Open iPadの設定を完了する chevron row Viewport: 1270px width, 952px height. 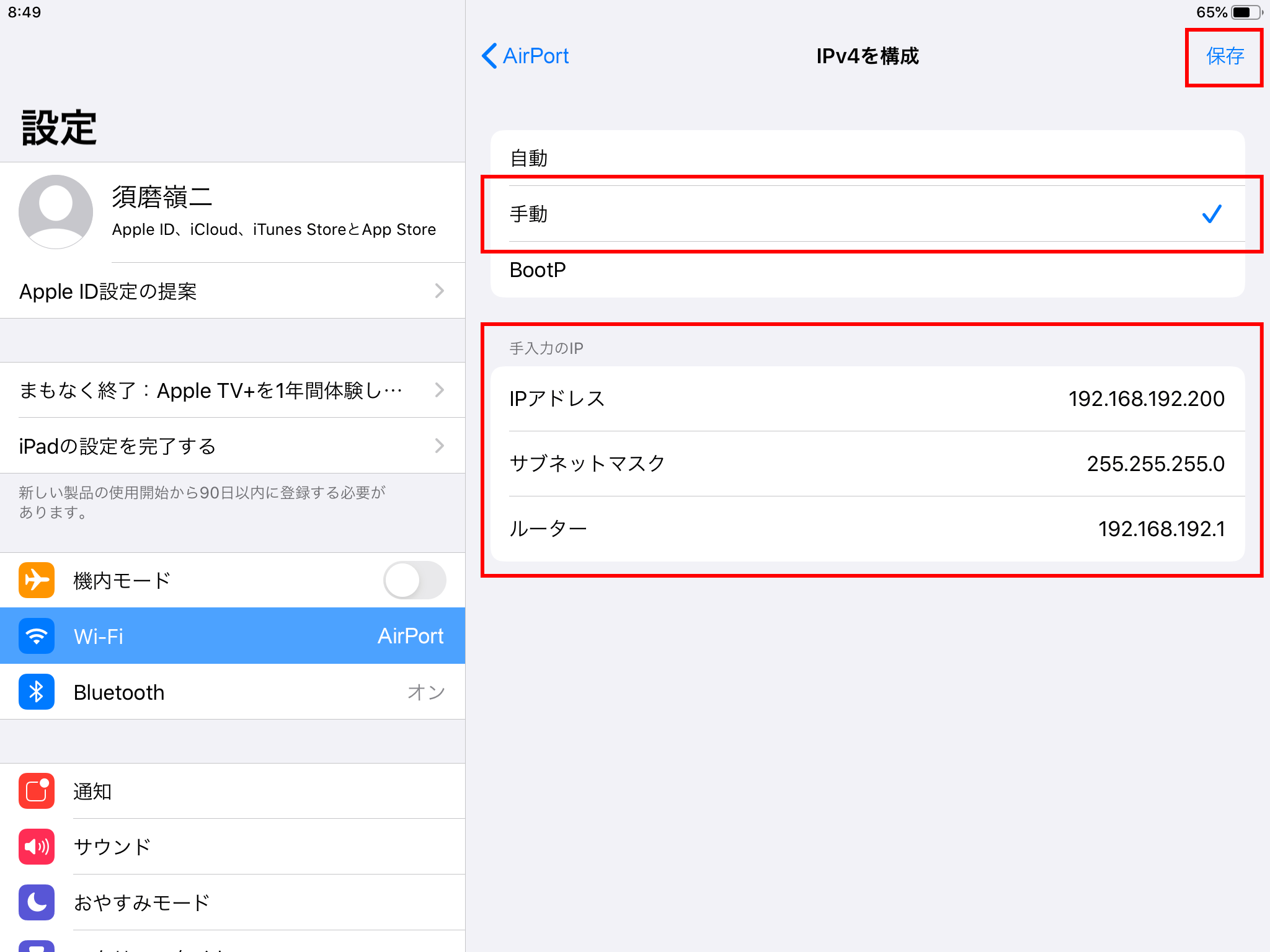click(x=233, y=446)
